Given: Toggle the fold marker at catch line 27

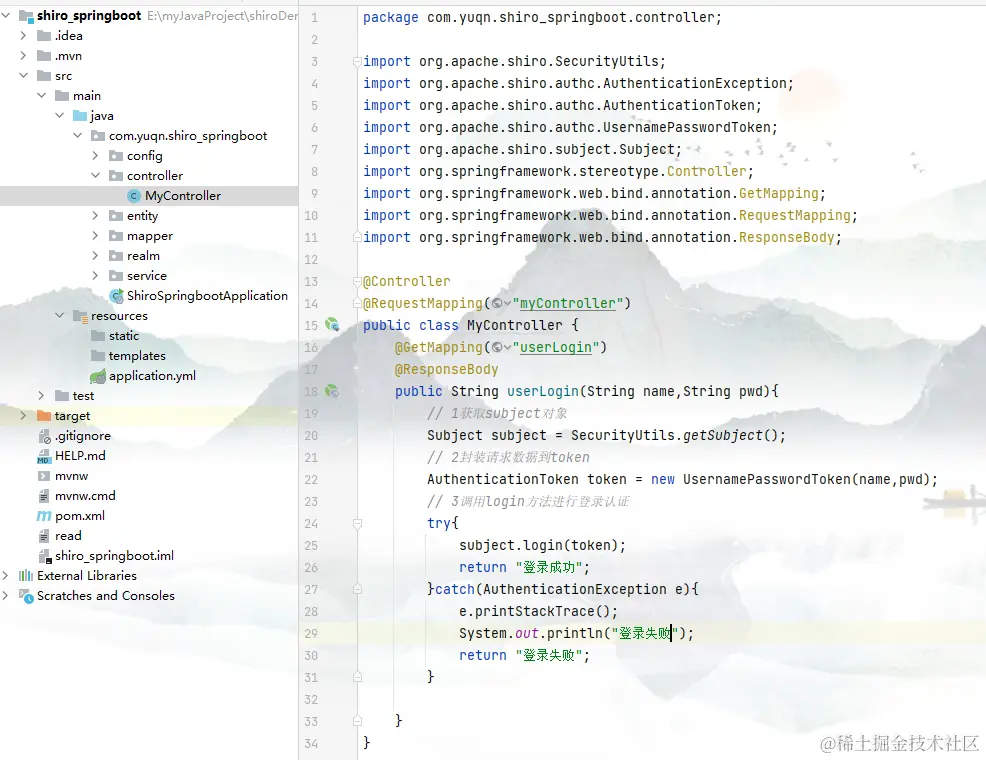Looking at the screenshot, I should click(x=357, y=589).
